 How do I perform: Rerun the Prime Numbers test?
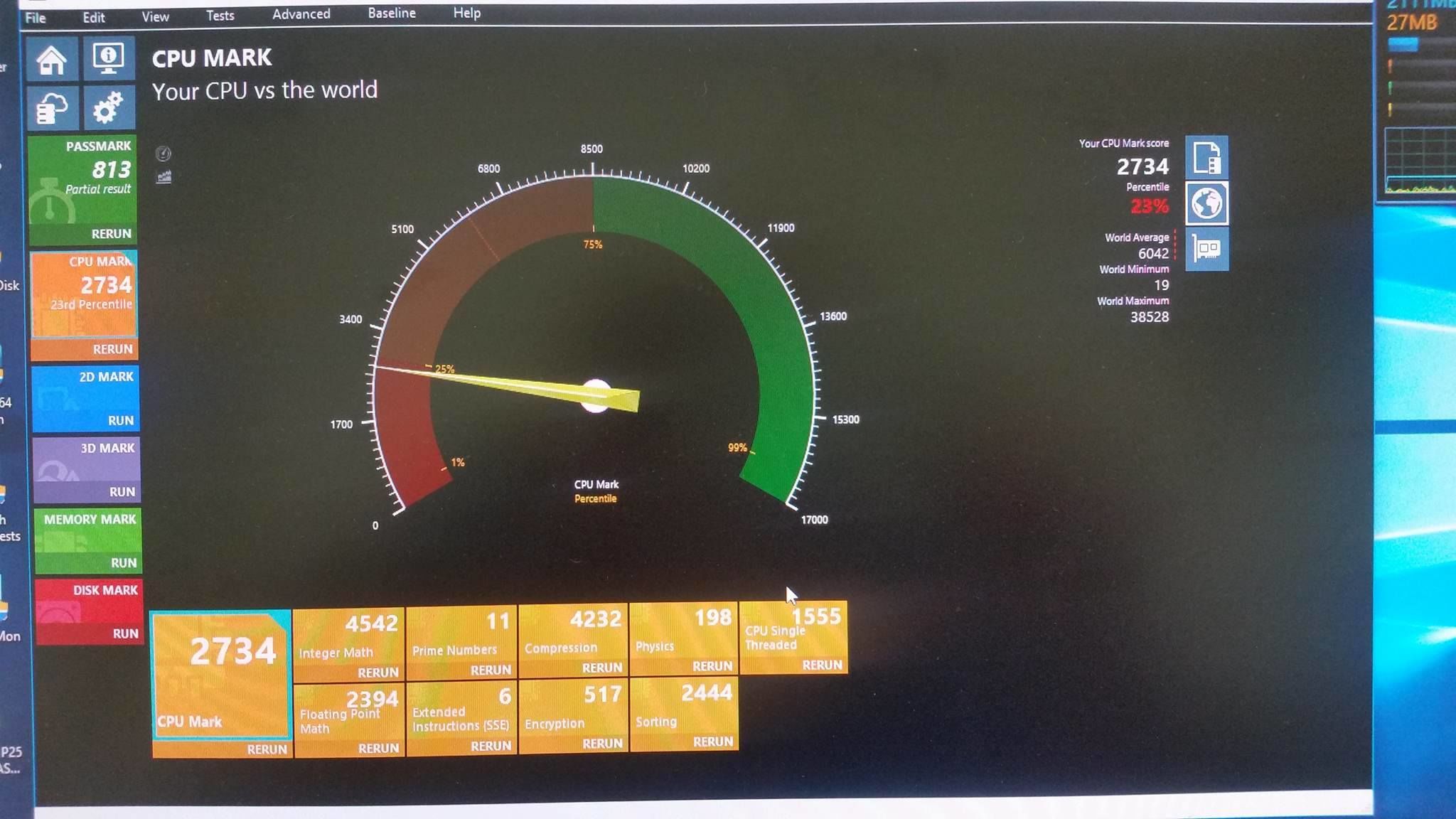point(491,670)
